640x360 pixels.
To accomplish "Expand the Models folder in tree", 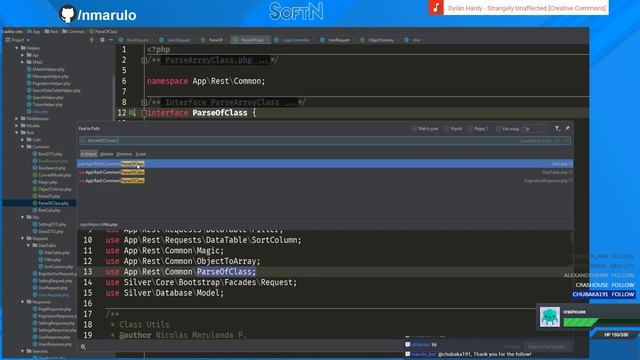I will [17, 126].
